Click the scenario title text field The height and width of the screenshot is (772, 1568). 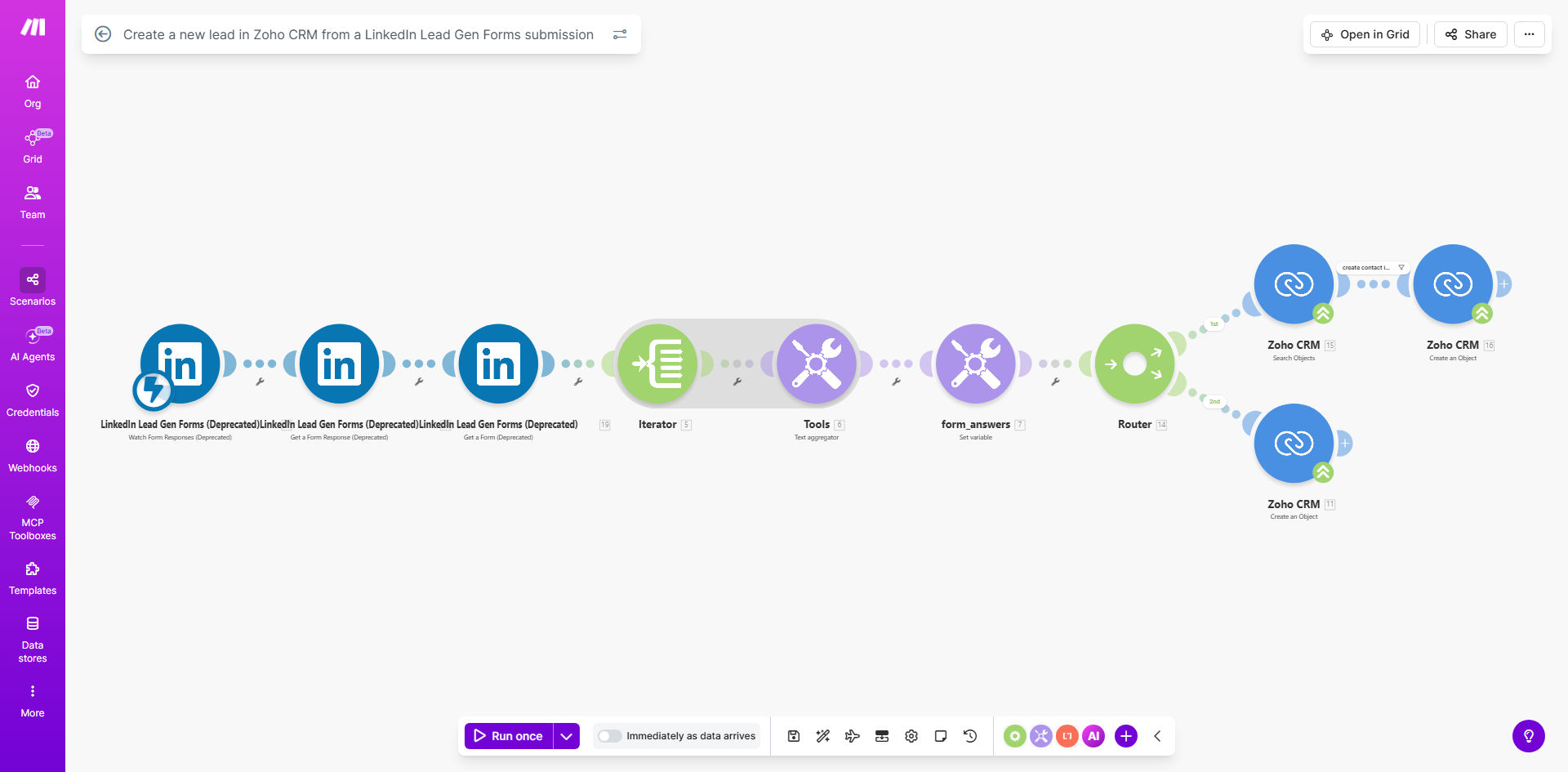pos(359,34)
